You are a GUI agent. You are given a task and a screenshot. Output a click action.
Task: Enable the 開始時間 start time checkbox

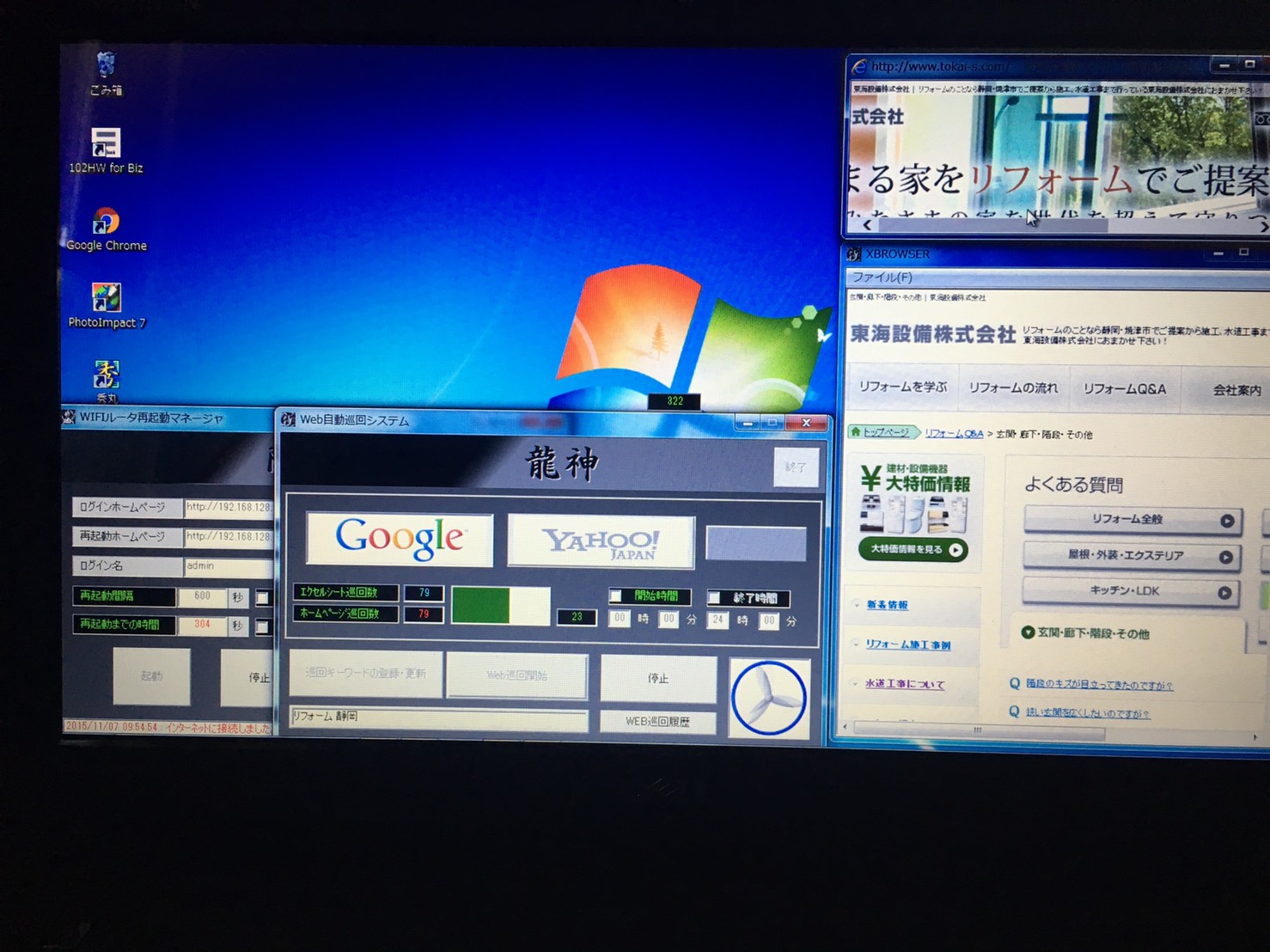tap(616, 596)
